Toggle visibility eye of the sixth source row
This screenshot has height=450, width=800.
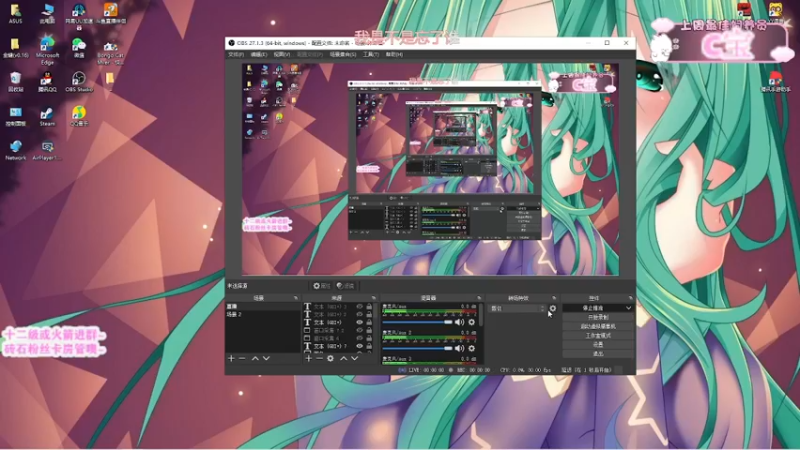359,346
